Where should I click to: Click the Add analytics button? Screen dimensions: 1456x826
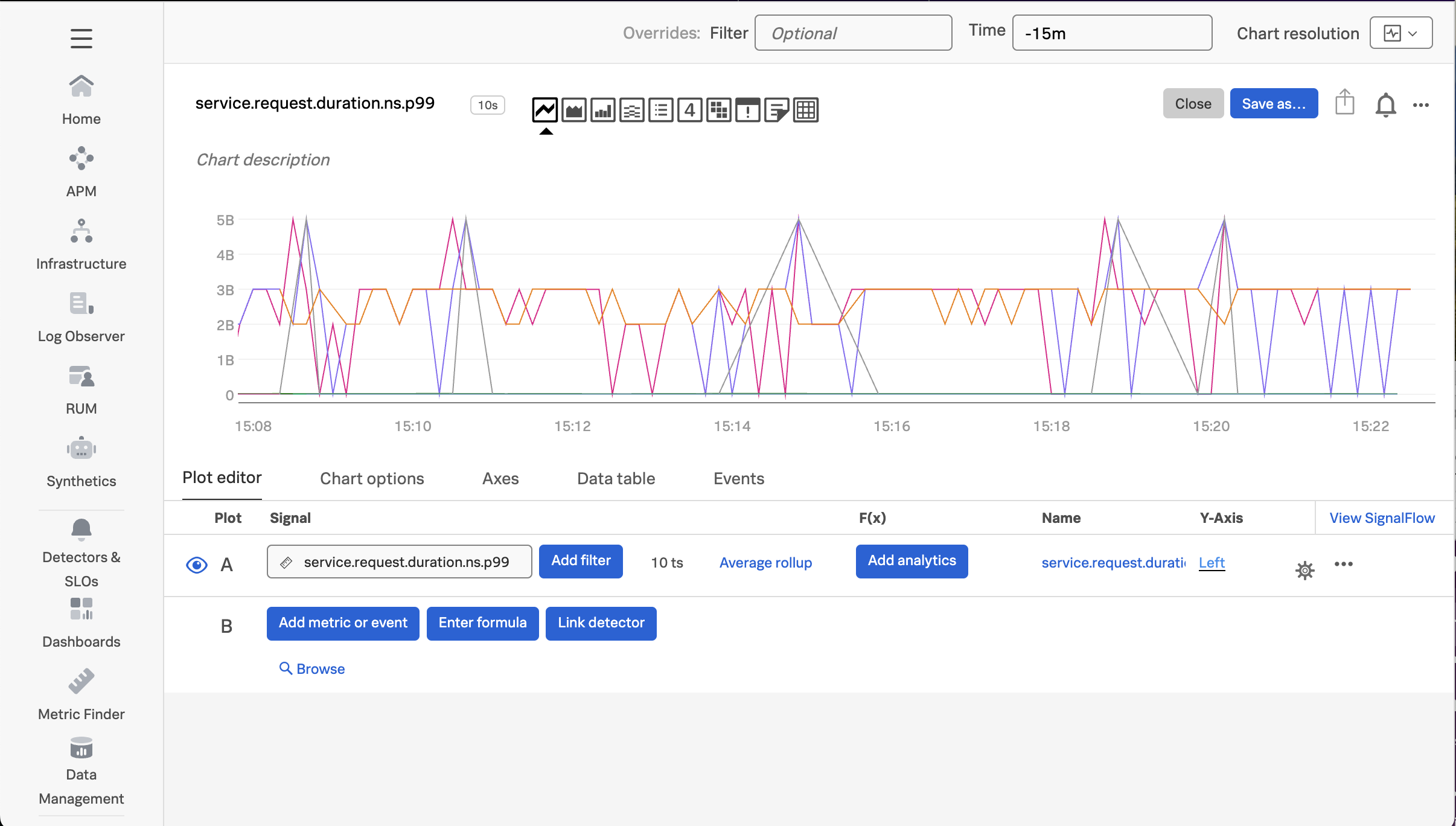tap(912, 561)
